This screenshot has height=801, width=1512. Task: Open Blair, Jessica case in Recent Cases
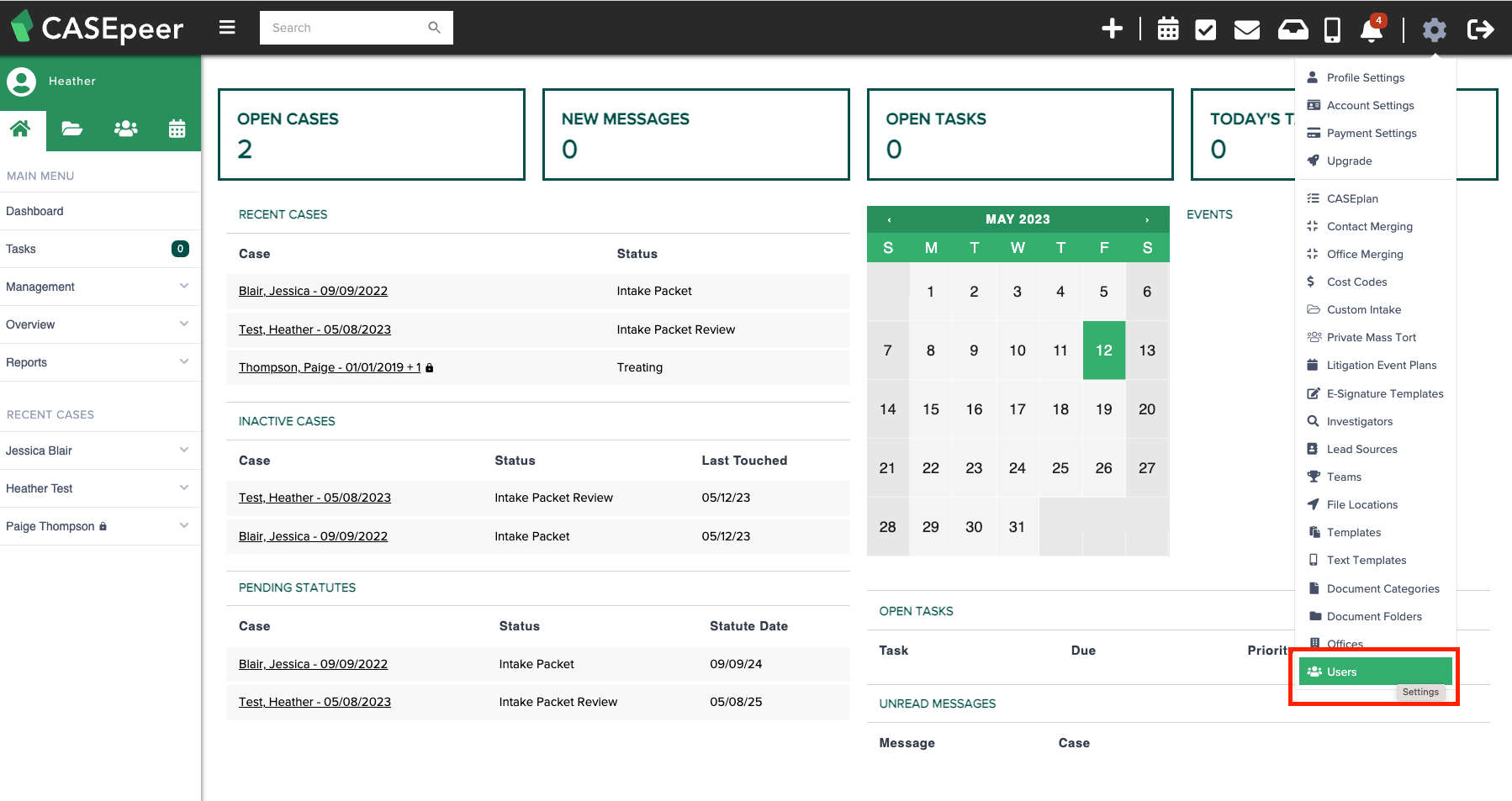pyautogui.click(x=313, y=291)
